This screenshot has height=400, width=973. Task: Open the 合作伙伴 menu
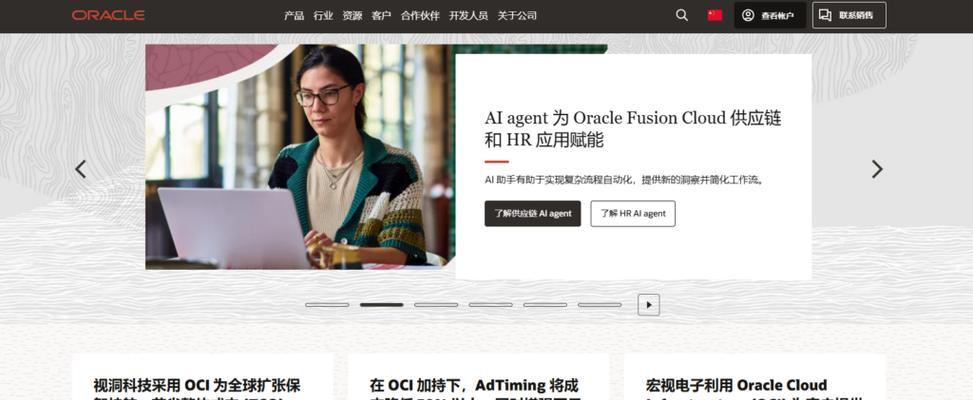420,16
